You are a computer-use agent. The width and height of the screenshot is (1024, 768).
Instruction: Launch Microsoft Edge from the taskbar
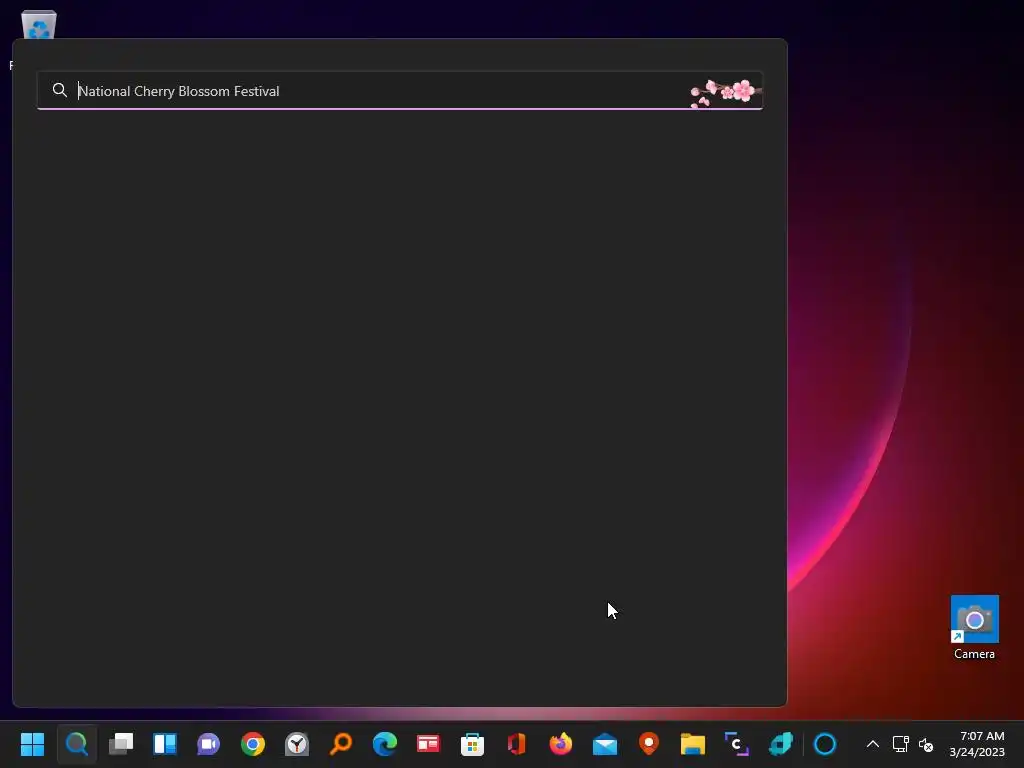(x=385, y=744)
